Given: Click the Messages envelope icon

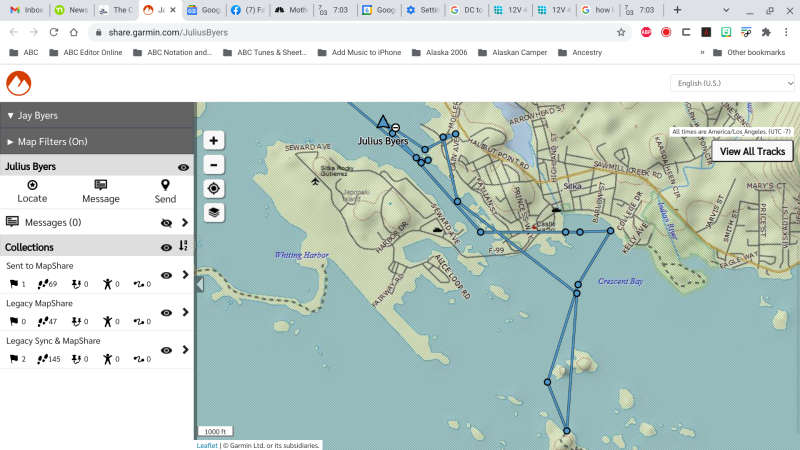Looking at the screenshot, I should pos(12,221).
